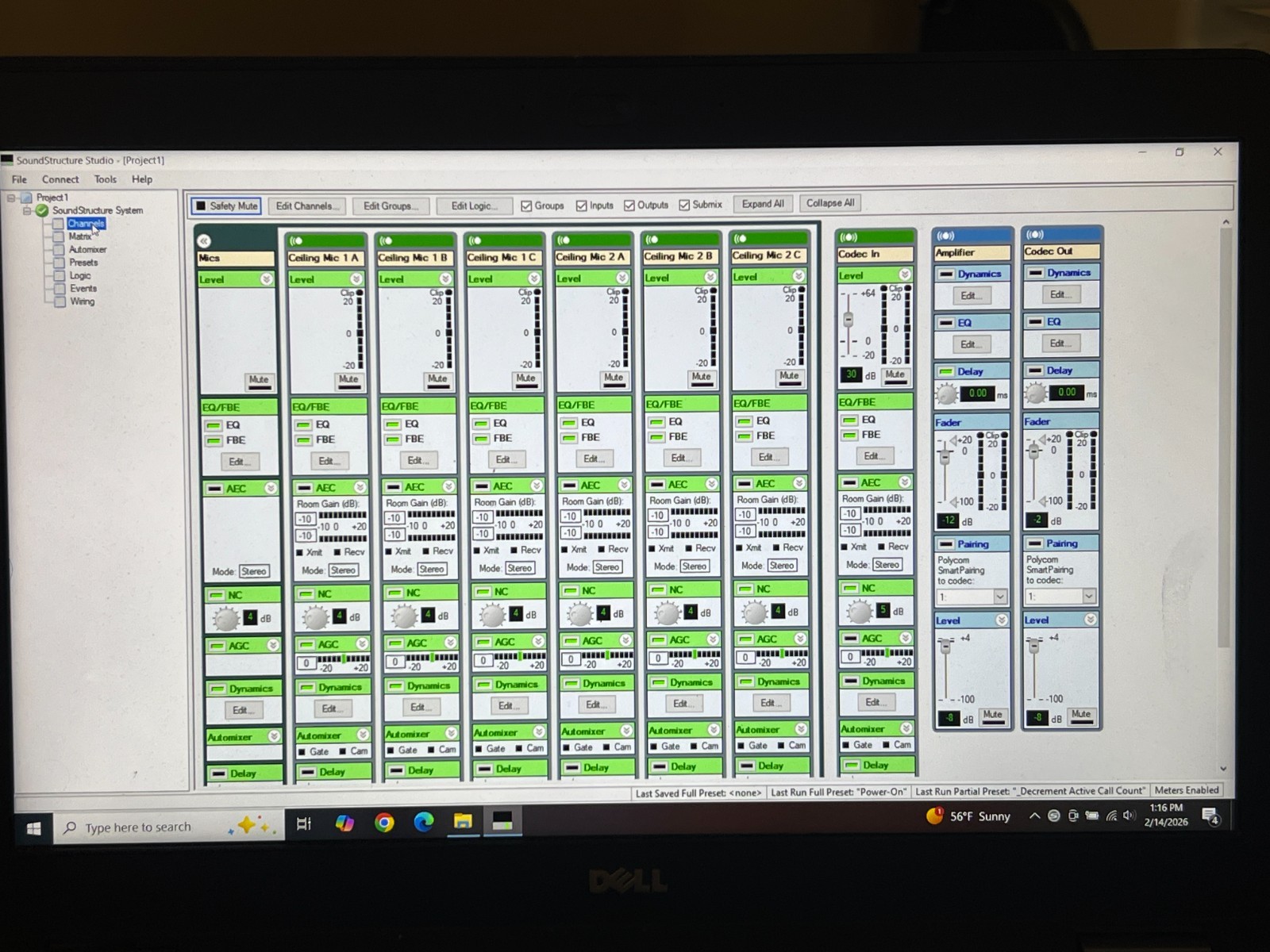Click the Safety Mute button
The image size is (1270, 952).
[226, 206]
